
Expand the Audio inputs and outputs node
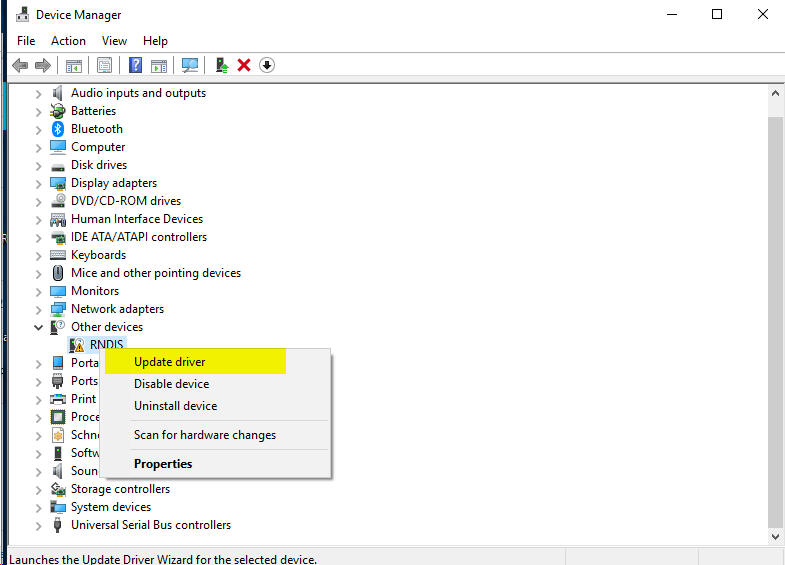coord(38,94)
